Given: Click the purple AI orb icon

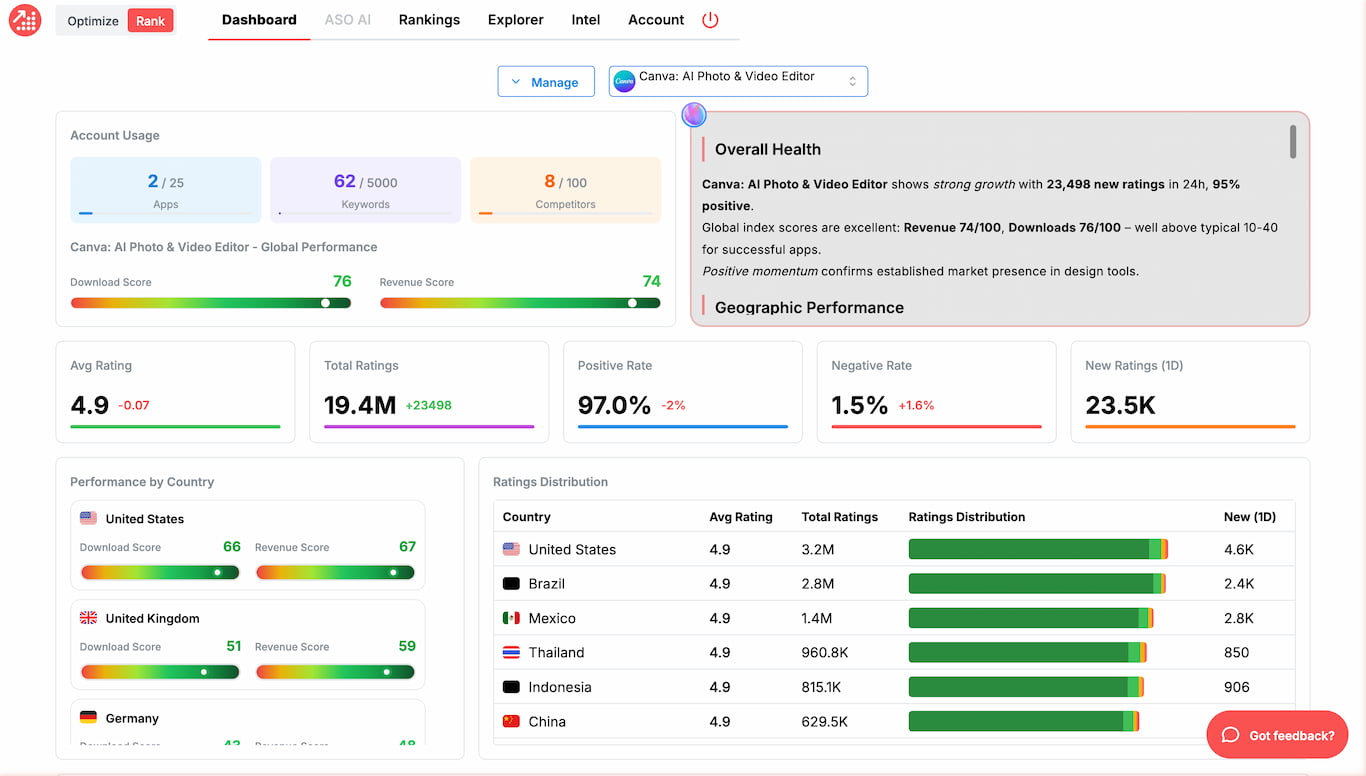Looking at the screenshot, I should coord(694,115).
